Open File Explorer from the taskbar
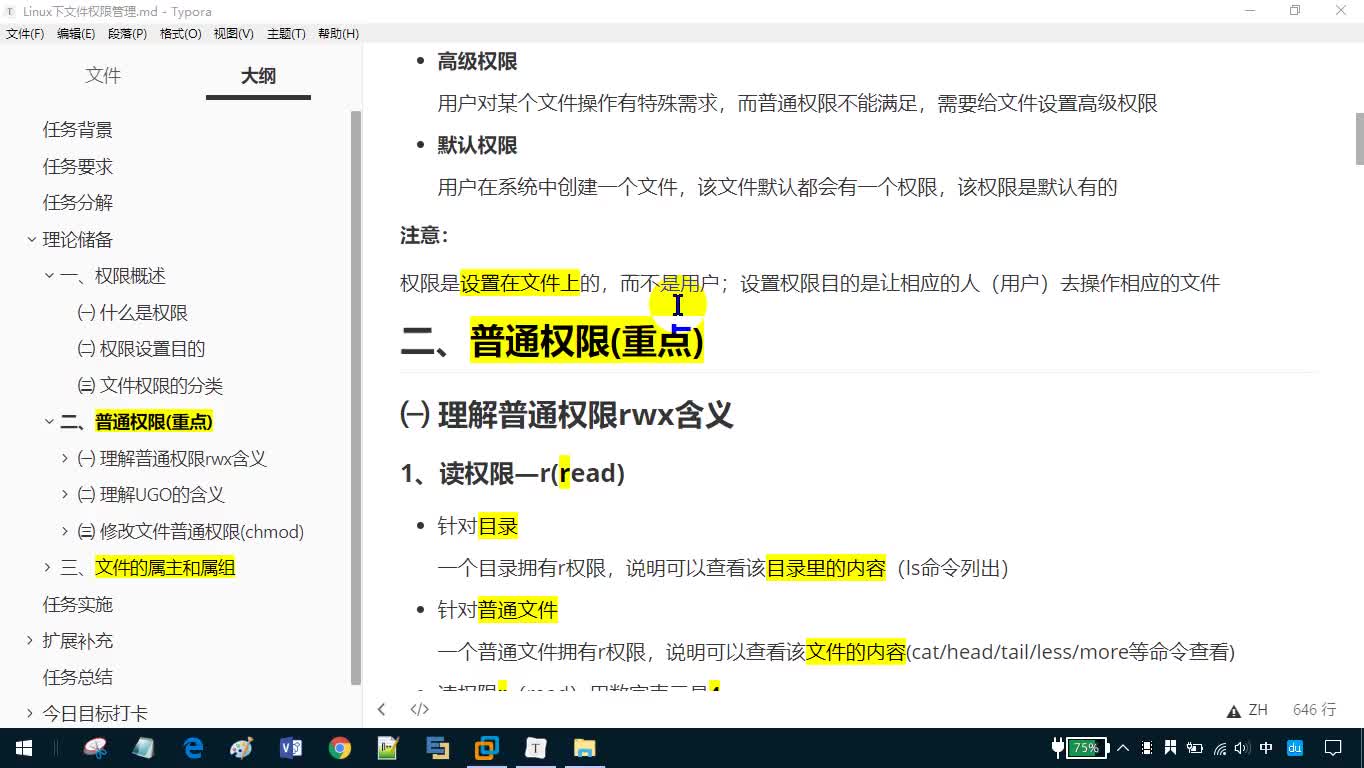 584,747
